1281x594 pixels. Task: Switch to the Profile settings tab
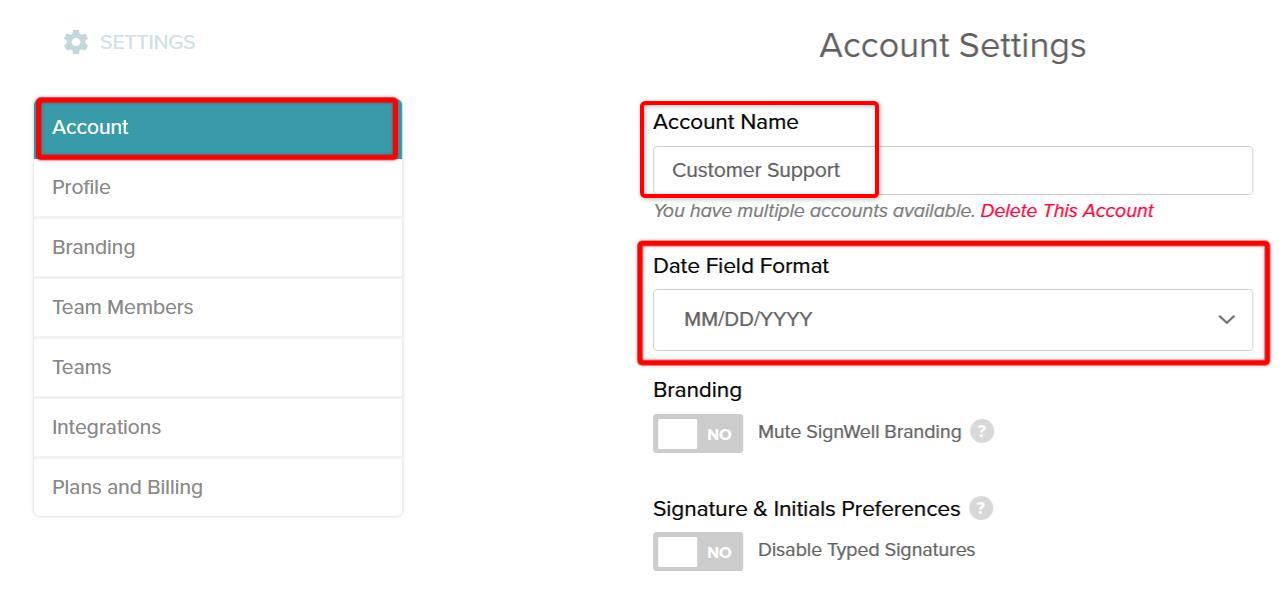(218, 188)
